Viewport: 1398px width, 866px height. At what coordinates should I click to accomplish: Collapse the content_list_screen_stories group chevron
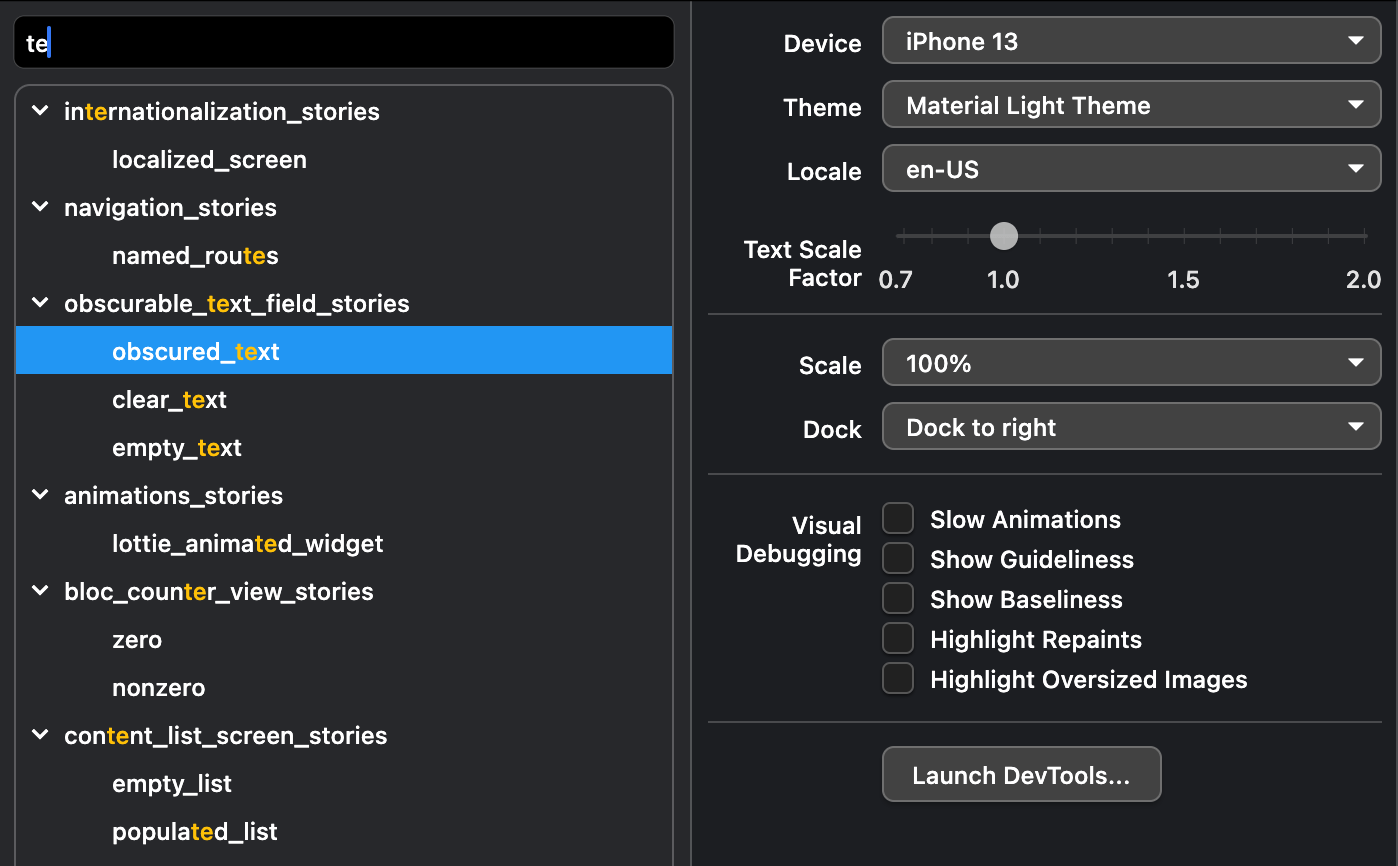click(40, 735)
